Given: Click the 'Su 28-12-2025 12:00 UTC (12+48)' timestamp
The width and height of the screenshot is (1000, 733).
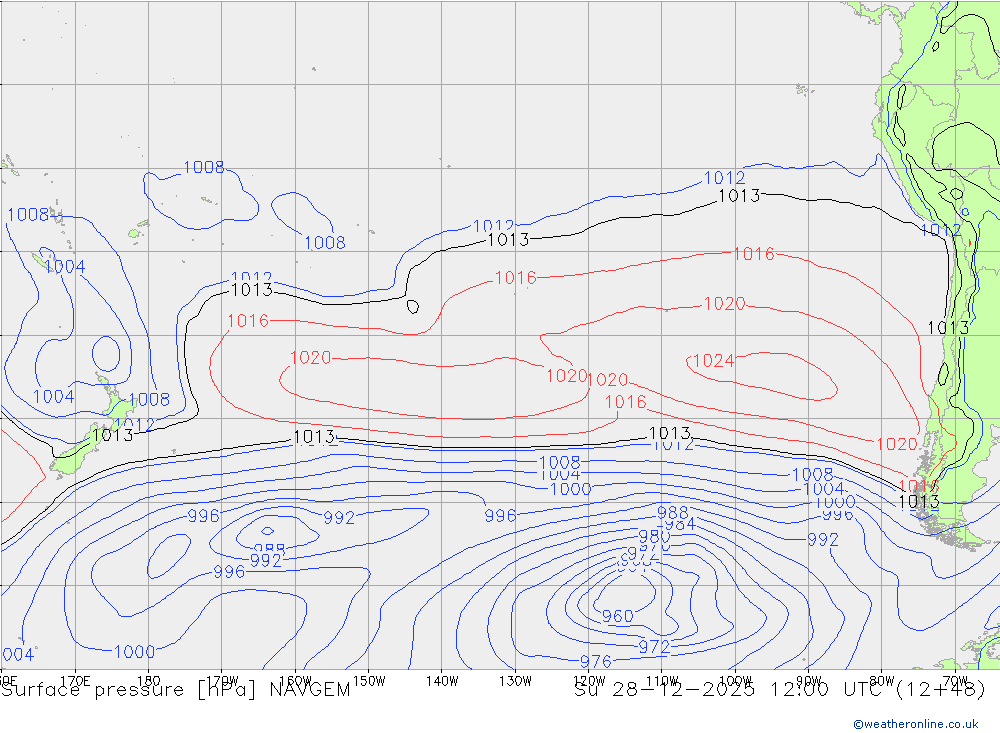Looking at the screenshot, I should (x=780, y=690).
